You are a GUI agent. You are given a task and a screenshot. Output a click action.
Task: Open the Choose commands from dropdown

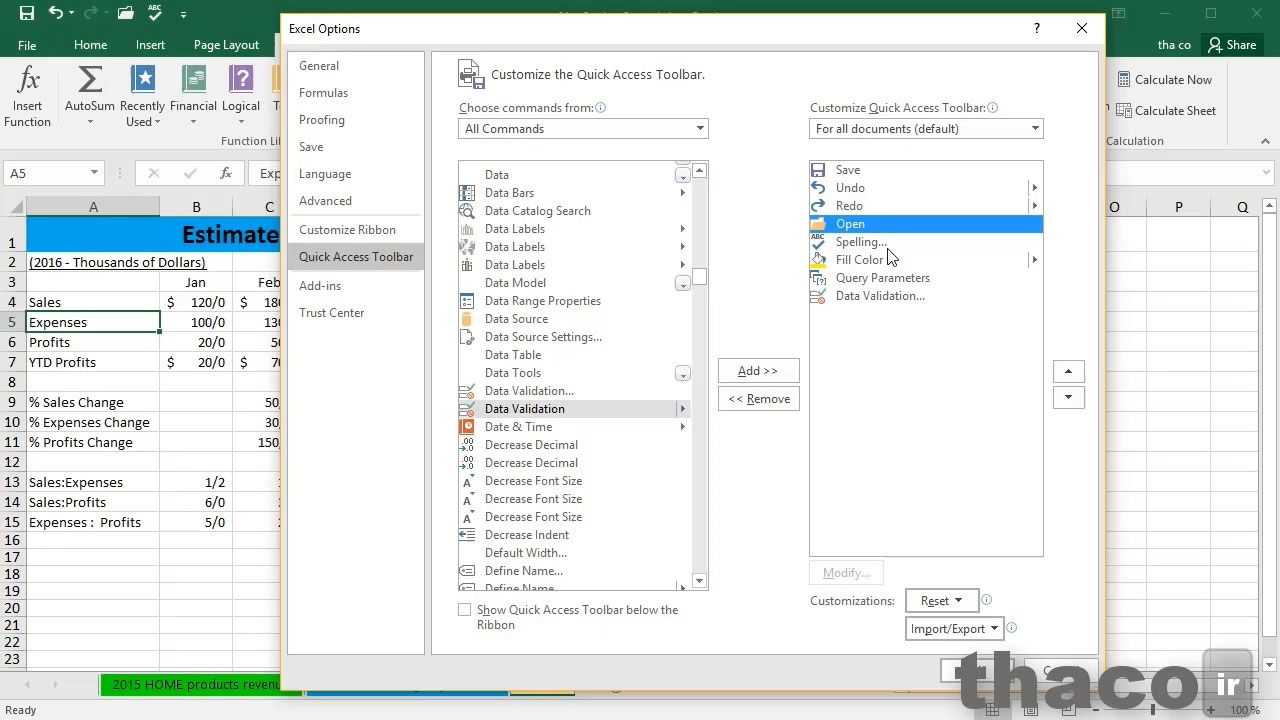584,128
